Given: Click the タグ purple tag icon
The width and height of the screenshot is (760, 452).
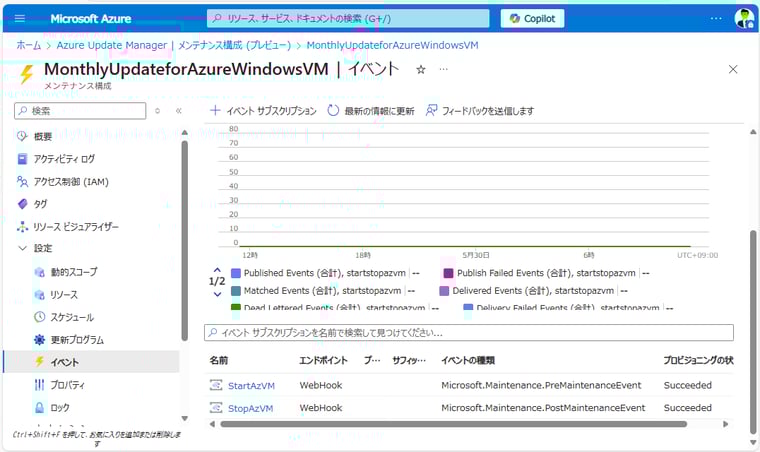Looking at the screenshot, I should point(22,204).
